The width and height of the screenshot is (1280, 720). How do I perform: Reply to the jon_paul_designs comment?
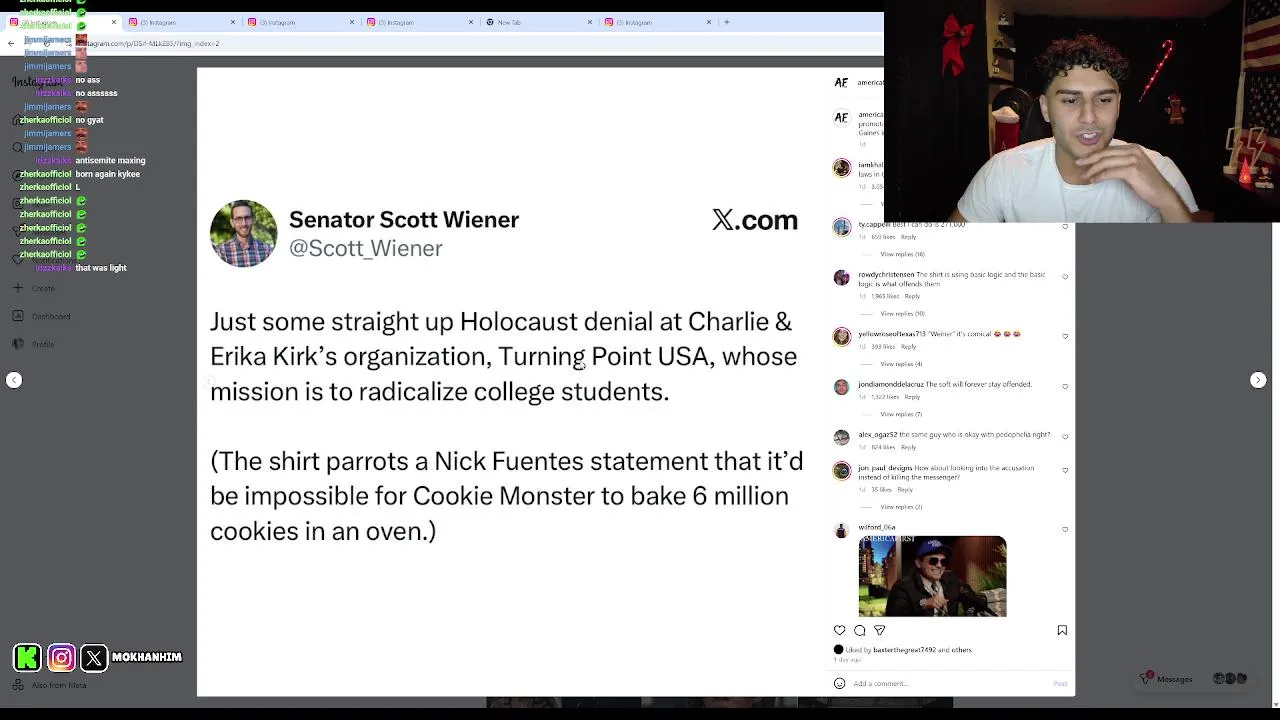coord(904,490)
